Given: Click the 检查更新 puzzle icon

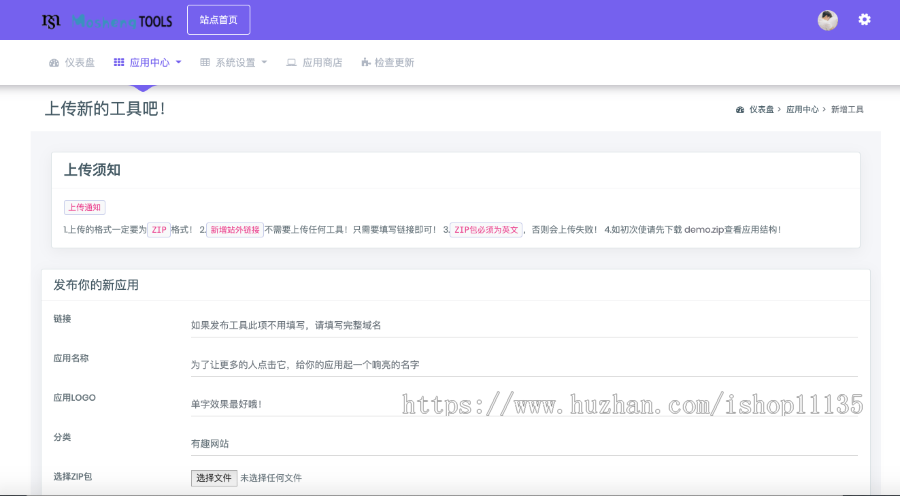Looking at the screenshot, I should [366, 62].
